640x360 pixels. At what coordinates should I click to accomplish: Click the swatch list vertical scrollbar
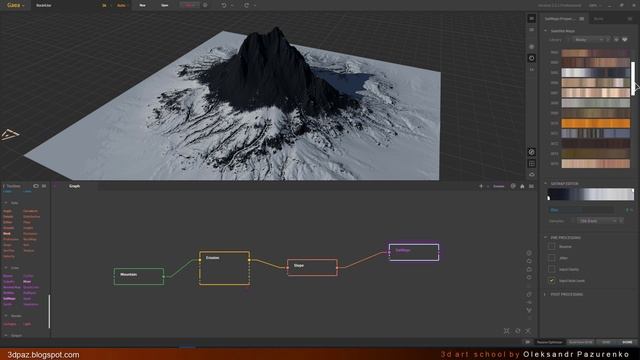tap(633, 78)
